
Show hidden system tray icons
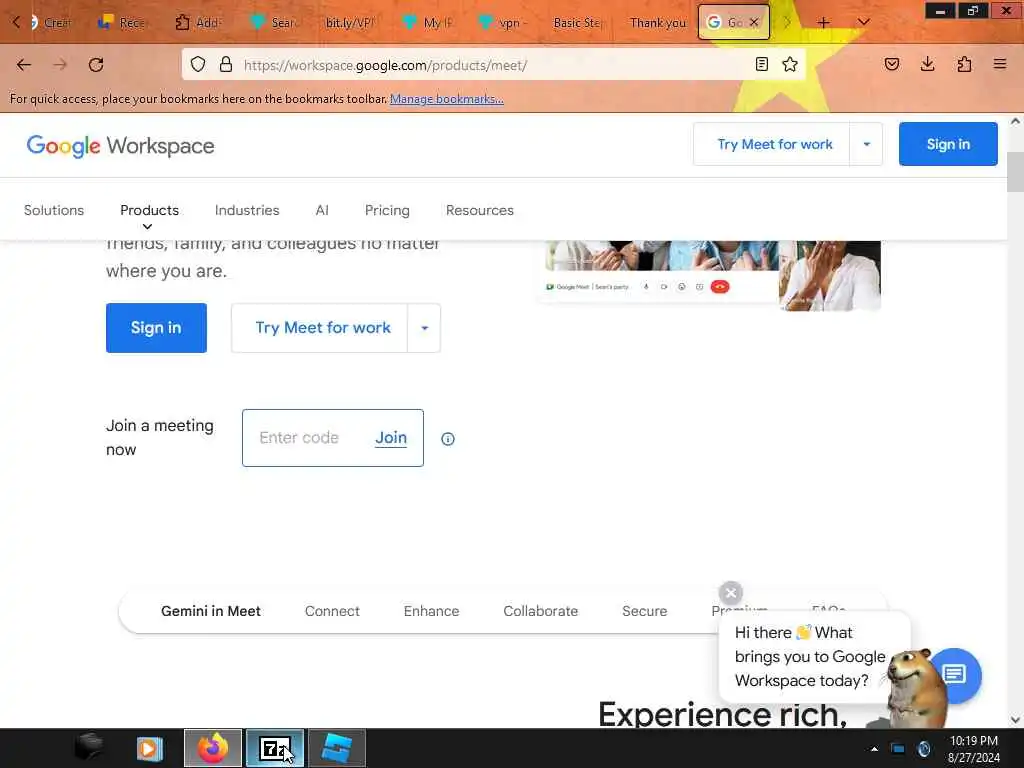pos(874,749)
